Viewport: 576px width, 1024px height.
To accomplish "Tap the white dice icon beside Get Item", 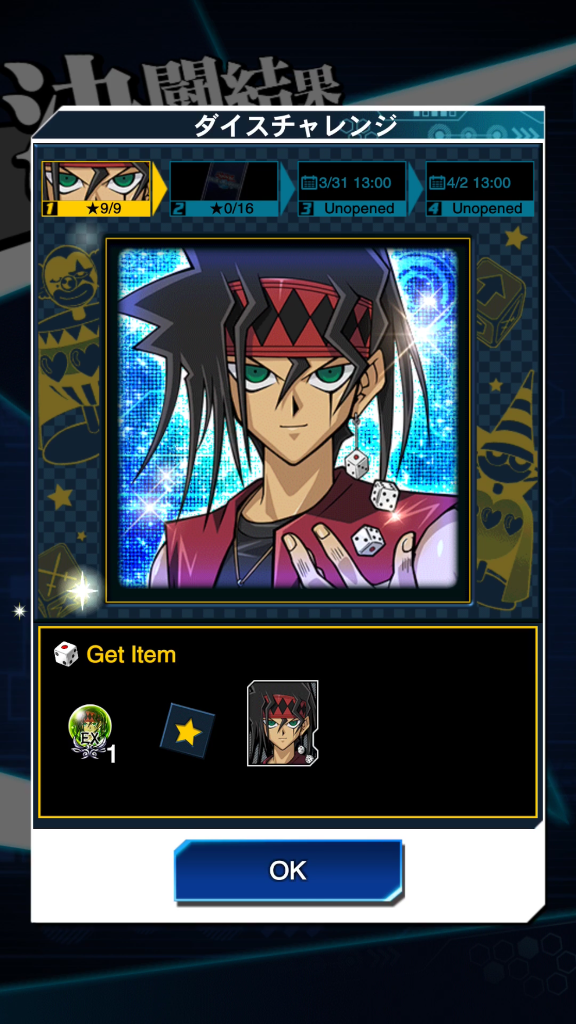I will click(66, 654).
